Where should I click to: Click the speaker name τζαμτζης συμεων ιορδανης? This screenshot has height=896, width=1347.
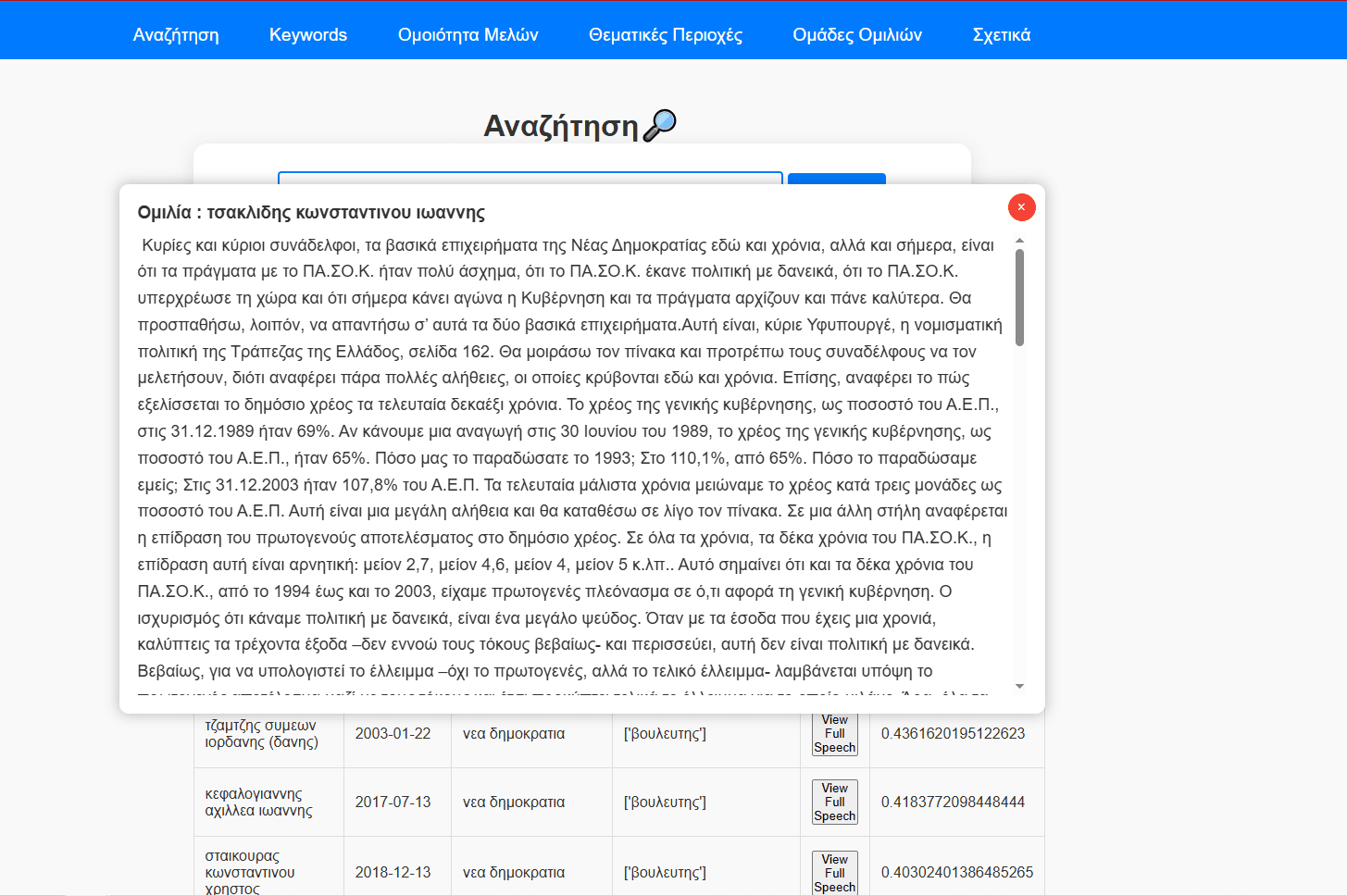coord(262,734)
